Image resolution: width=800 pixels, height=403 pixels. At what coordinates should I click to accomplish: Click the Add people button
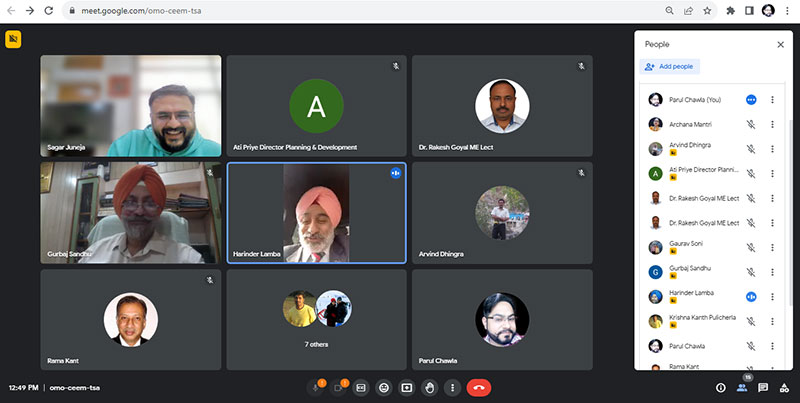coord(670,66)
